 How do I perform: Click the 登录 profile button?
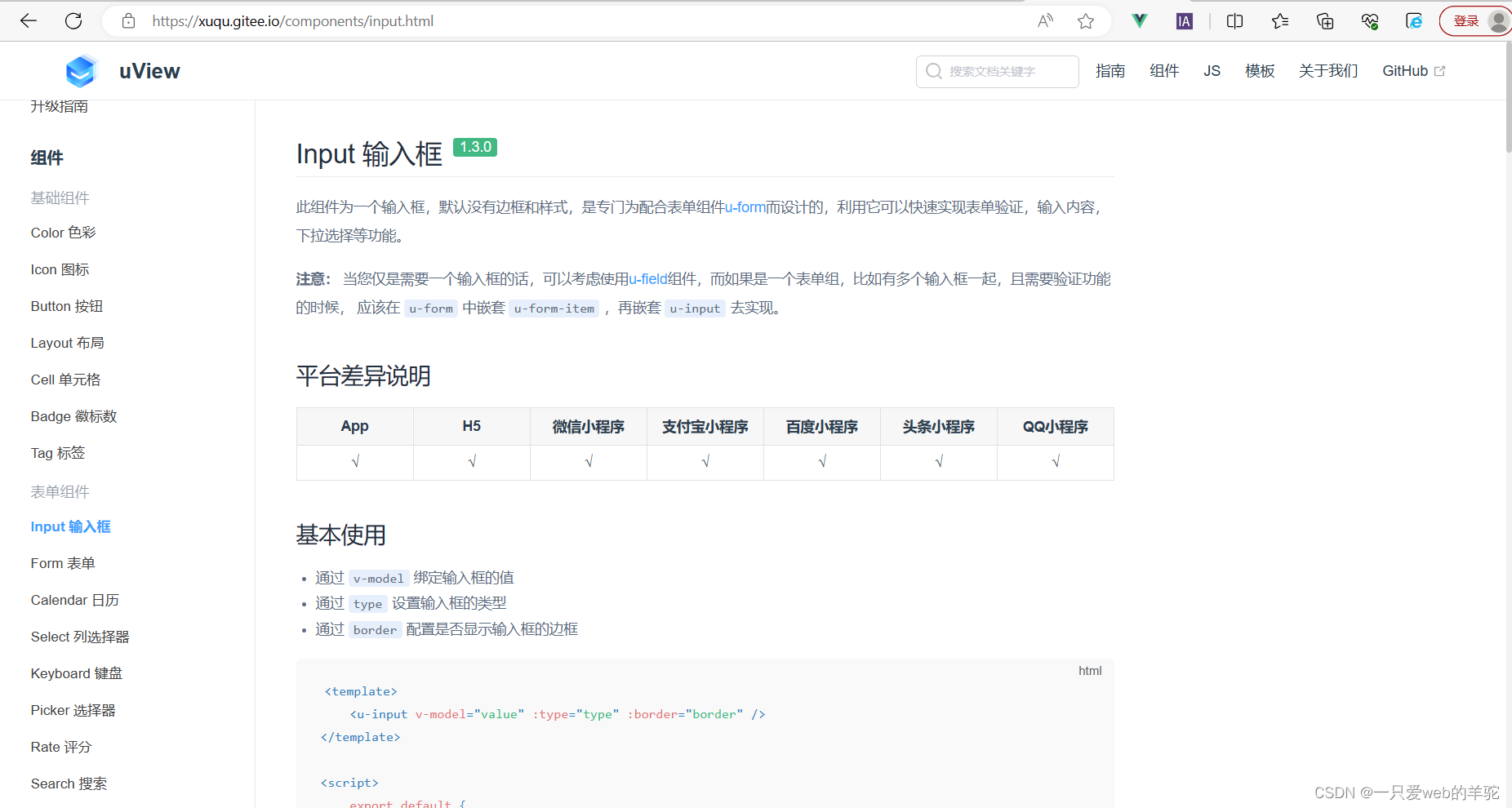(x=1467, y=20)
